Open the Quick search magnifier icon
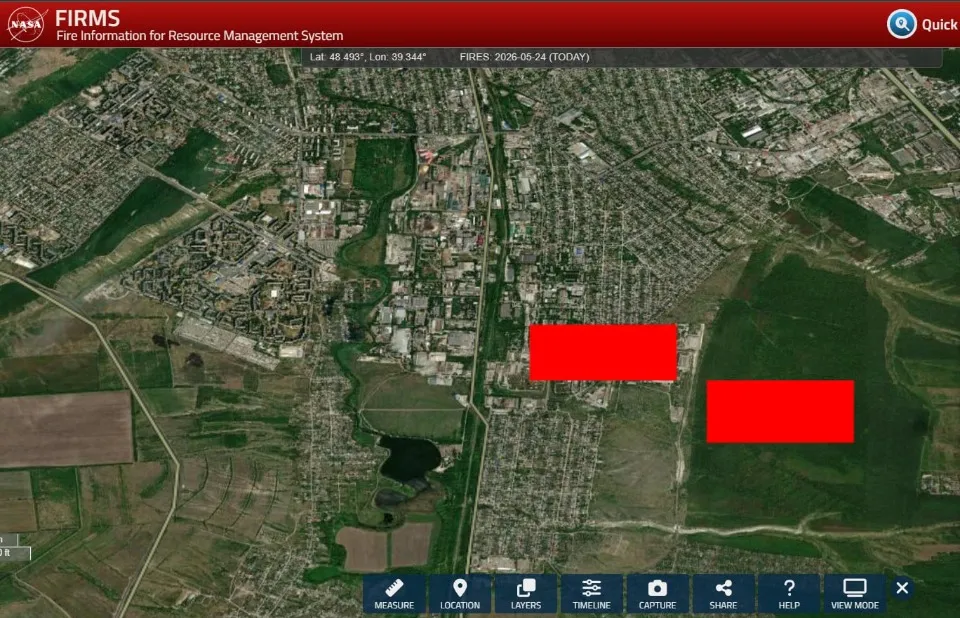The height and width of the screenshot is (618, 960). click(901, 24)
